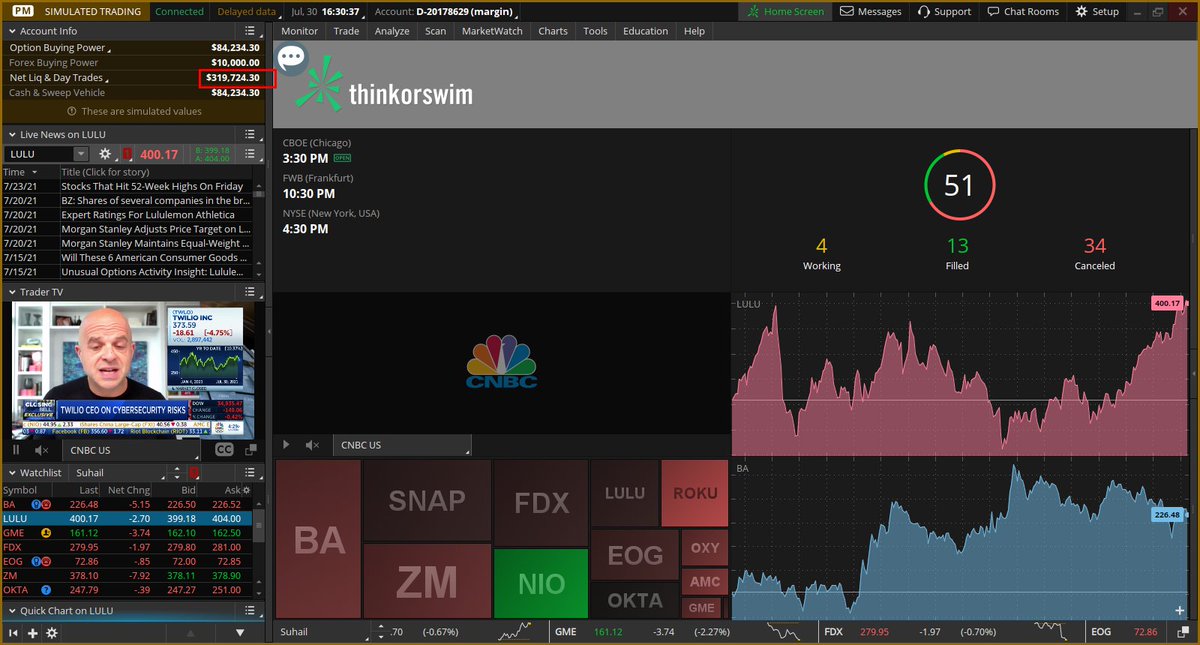Collapse the Quick Chart on LULU section
Image resolution: width=1200 pixels, height=645 pixels.
[11, 611]
